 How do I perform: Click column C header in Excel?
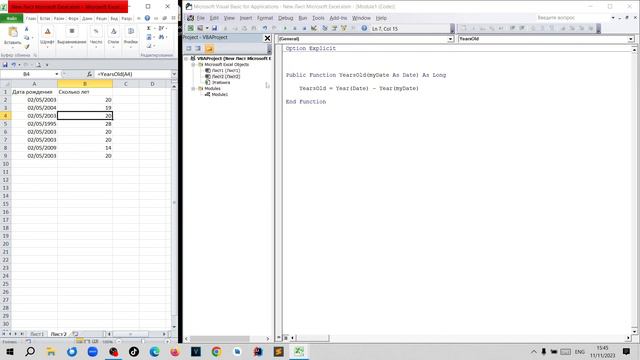126,84
